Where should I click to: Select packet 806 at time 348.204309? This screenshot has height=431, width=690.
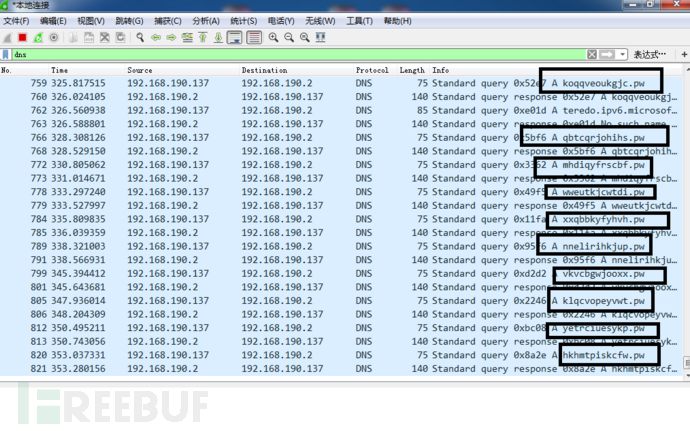tap(341, 314)
